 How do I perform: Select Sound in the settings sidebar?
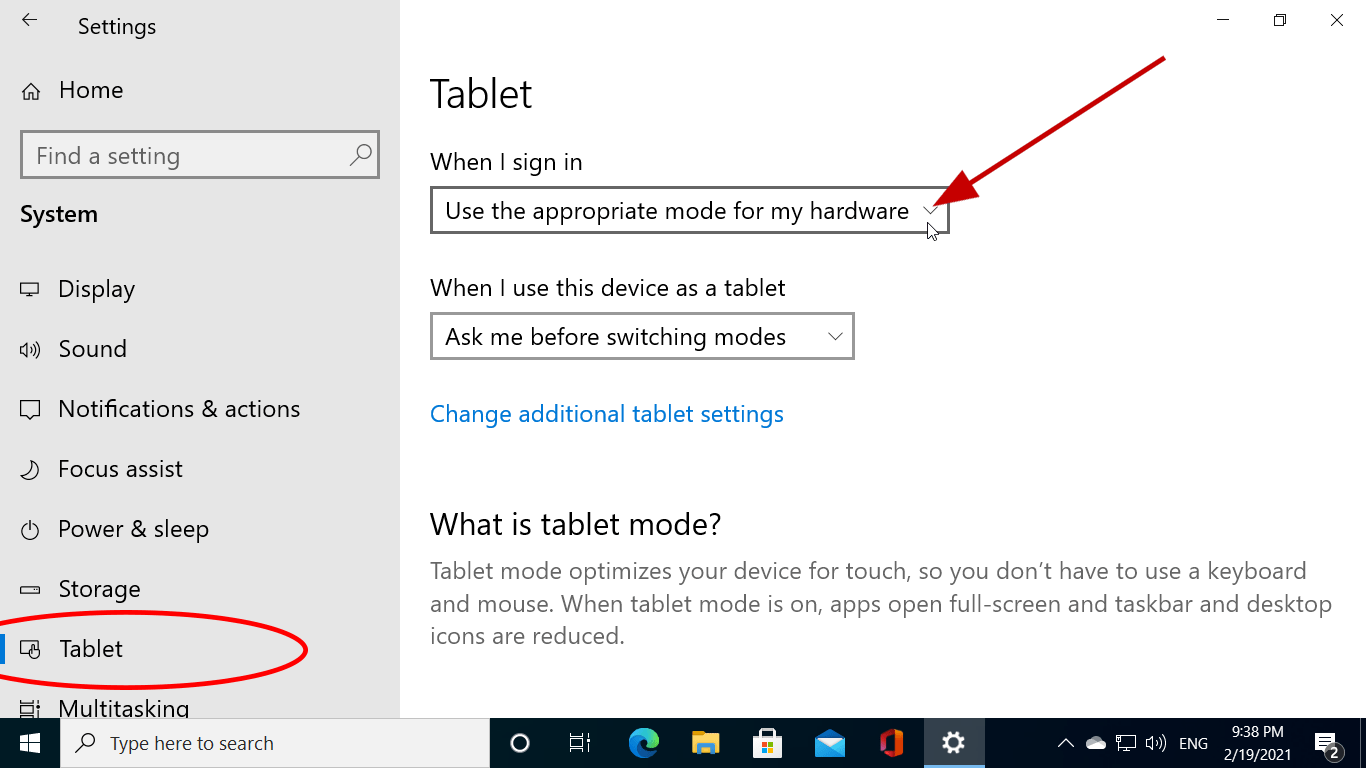(x=92, y=348)
